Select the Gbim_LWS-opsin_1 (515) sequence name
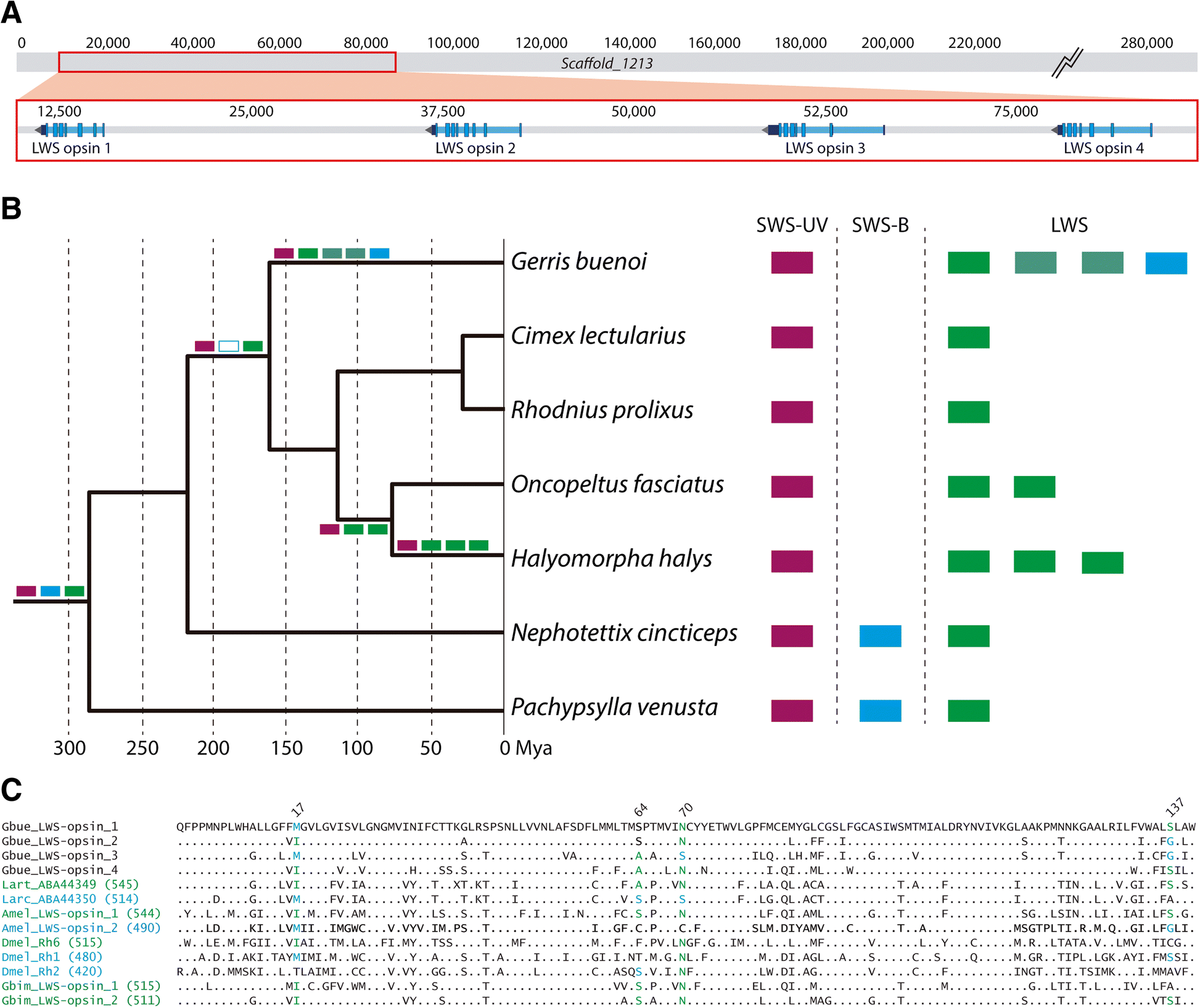The width and height of the screenshot is (1200, 1008). (81, 986)
